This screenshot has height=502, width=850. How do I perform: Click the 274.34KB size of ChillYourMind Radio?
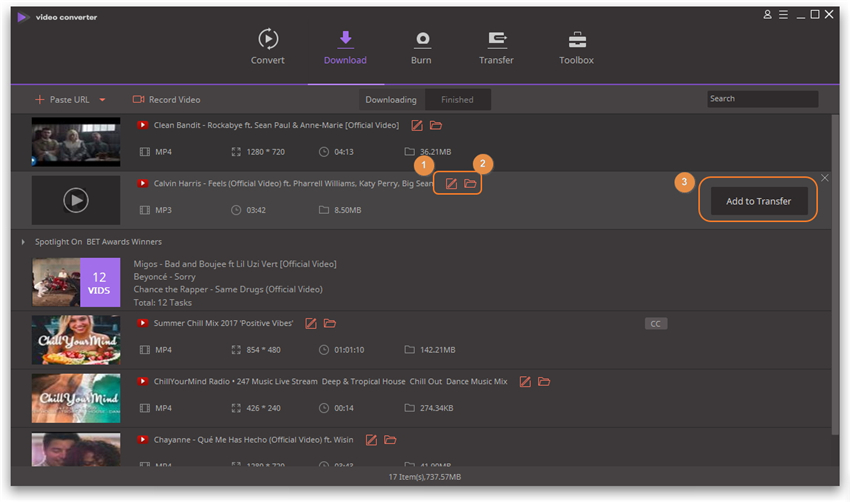click(x=436, y=408)
